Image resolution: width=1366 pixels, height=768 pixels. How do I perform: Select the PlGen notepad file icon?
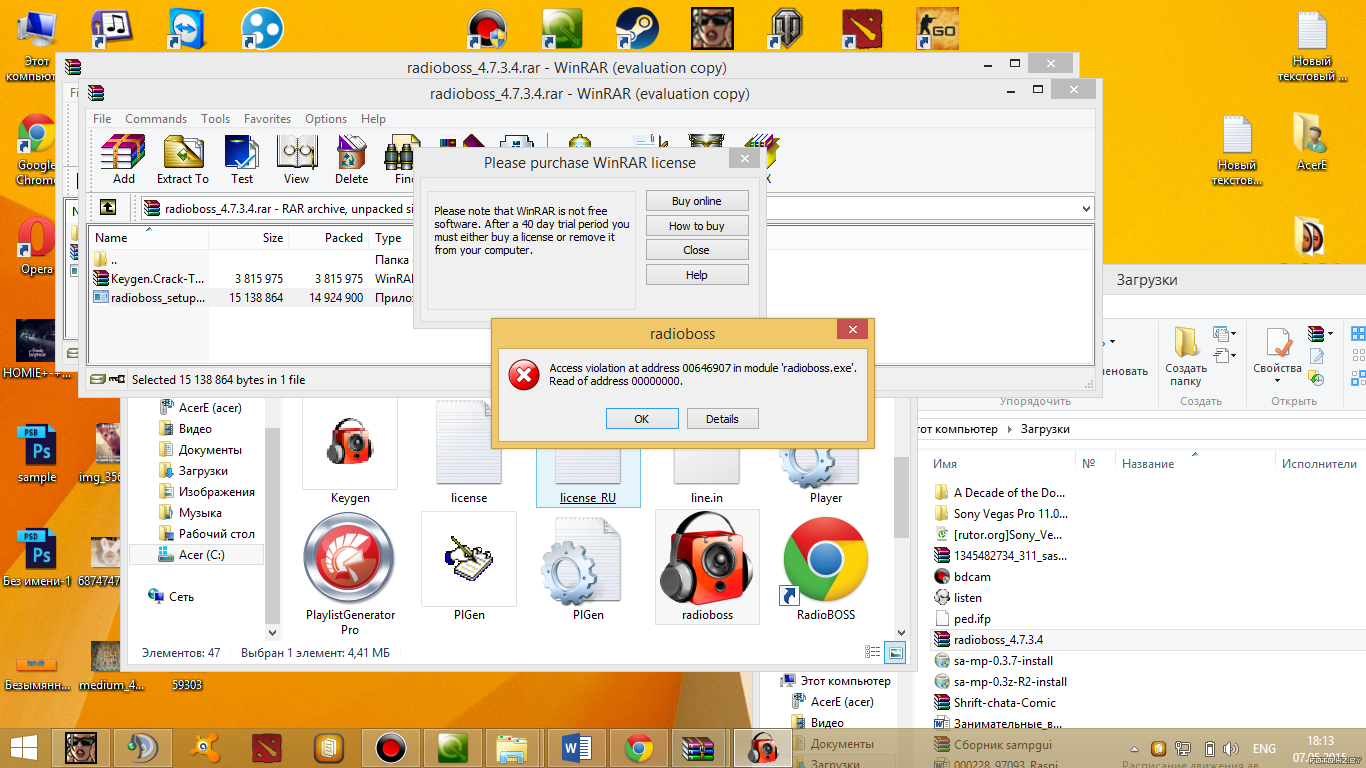[469, 567]
